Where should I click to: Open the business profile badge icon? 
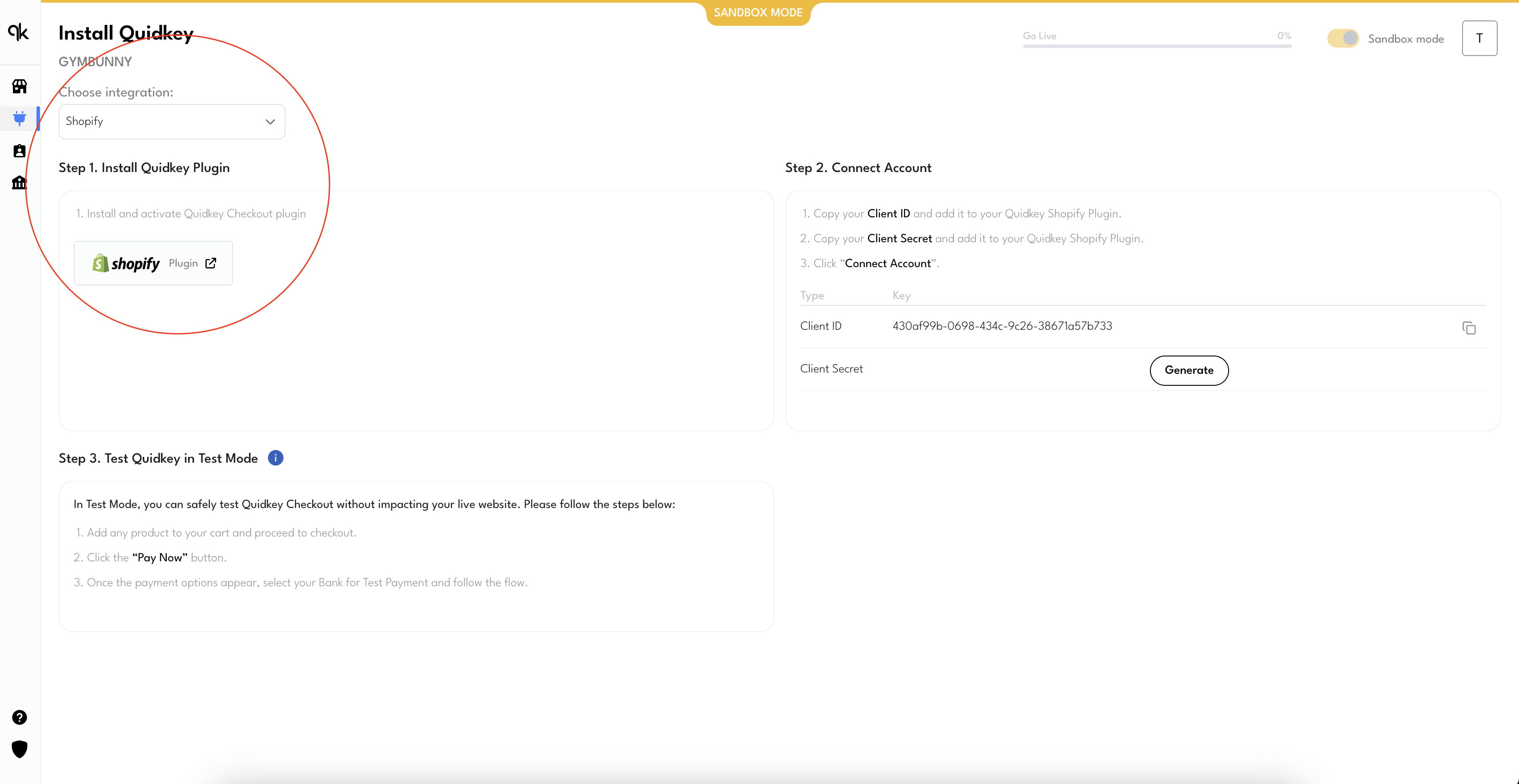pyautogui.click(x=20, y=151)
